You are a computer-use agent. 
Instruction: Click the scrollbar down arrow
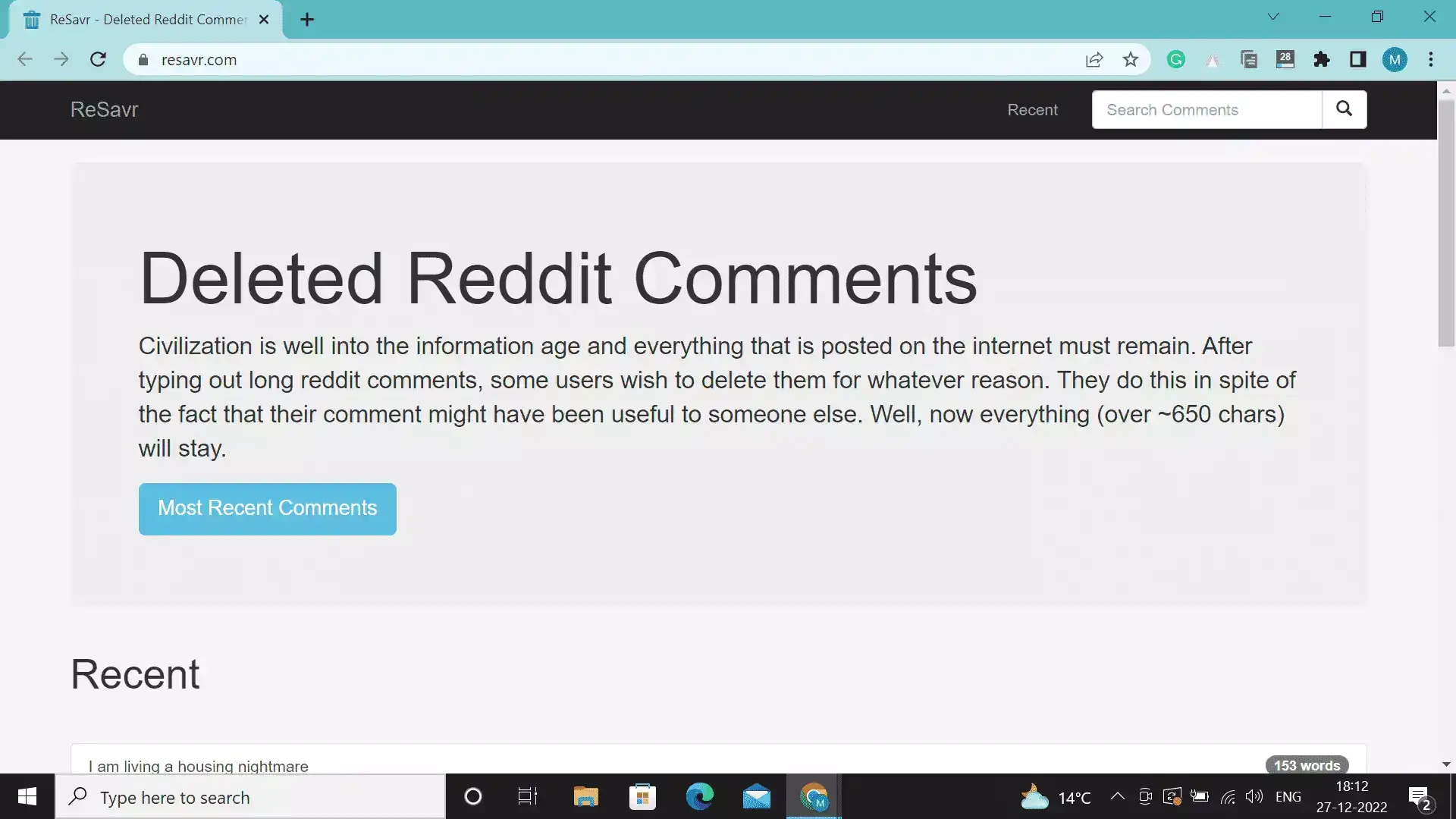(x=1446, y=764)
